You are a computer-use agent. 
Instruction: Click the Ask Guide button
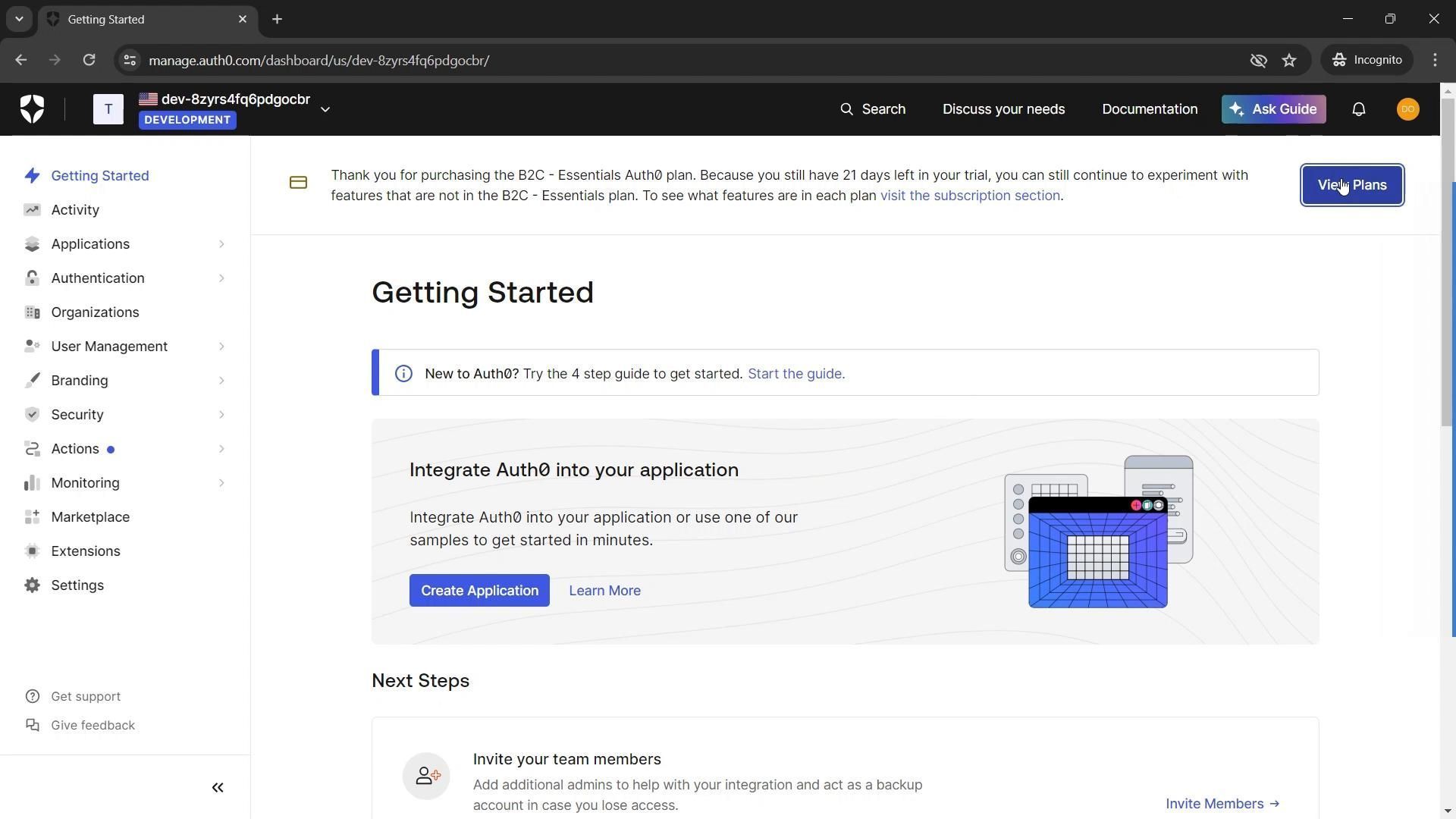(x=1272, y=109)
